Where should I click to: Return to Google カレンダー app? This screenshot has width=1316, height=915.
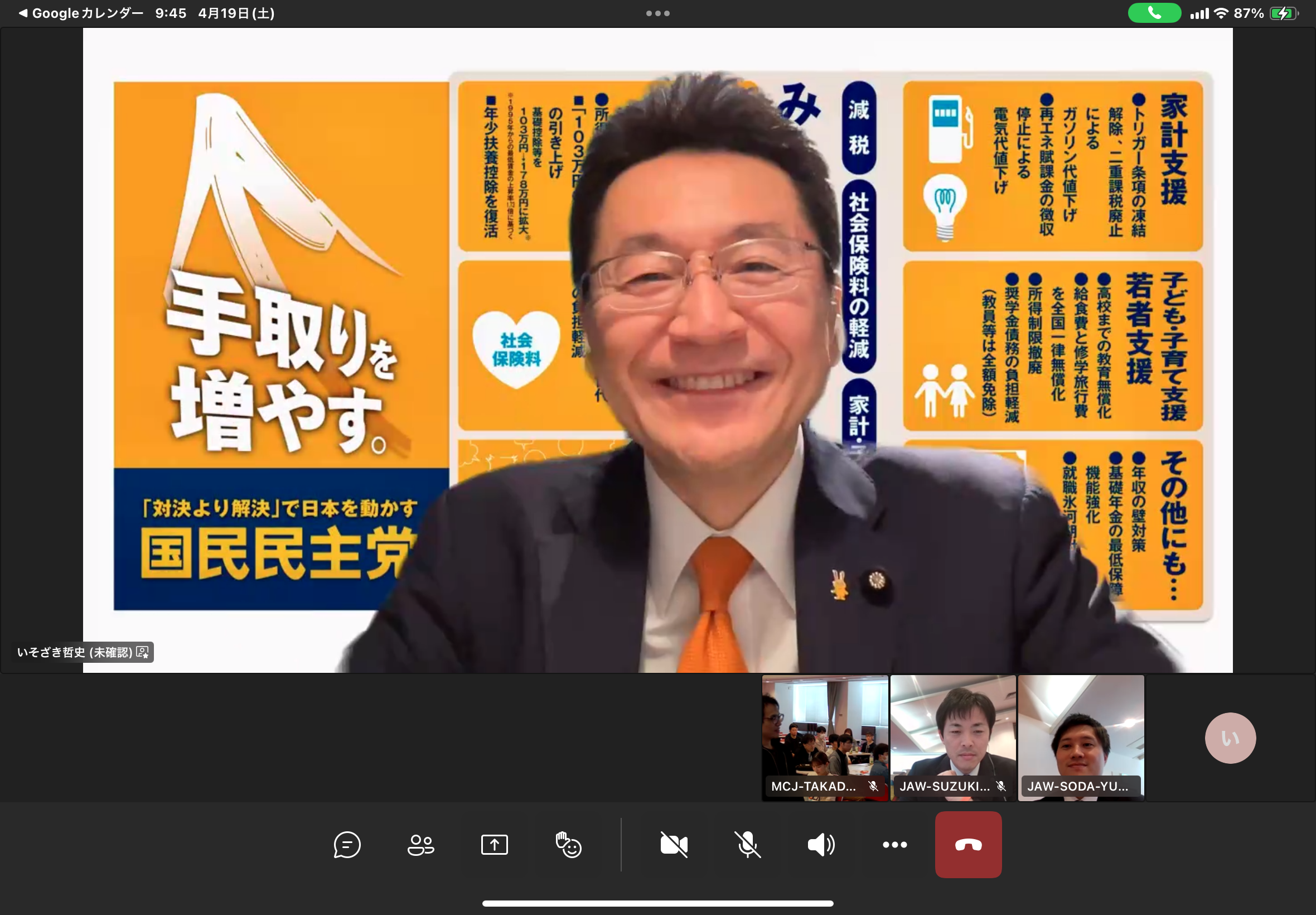[80, 13]
